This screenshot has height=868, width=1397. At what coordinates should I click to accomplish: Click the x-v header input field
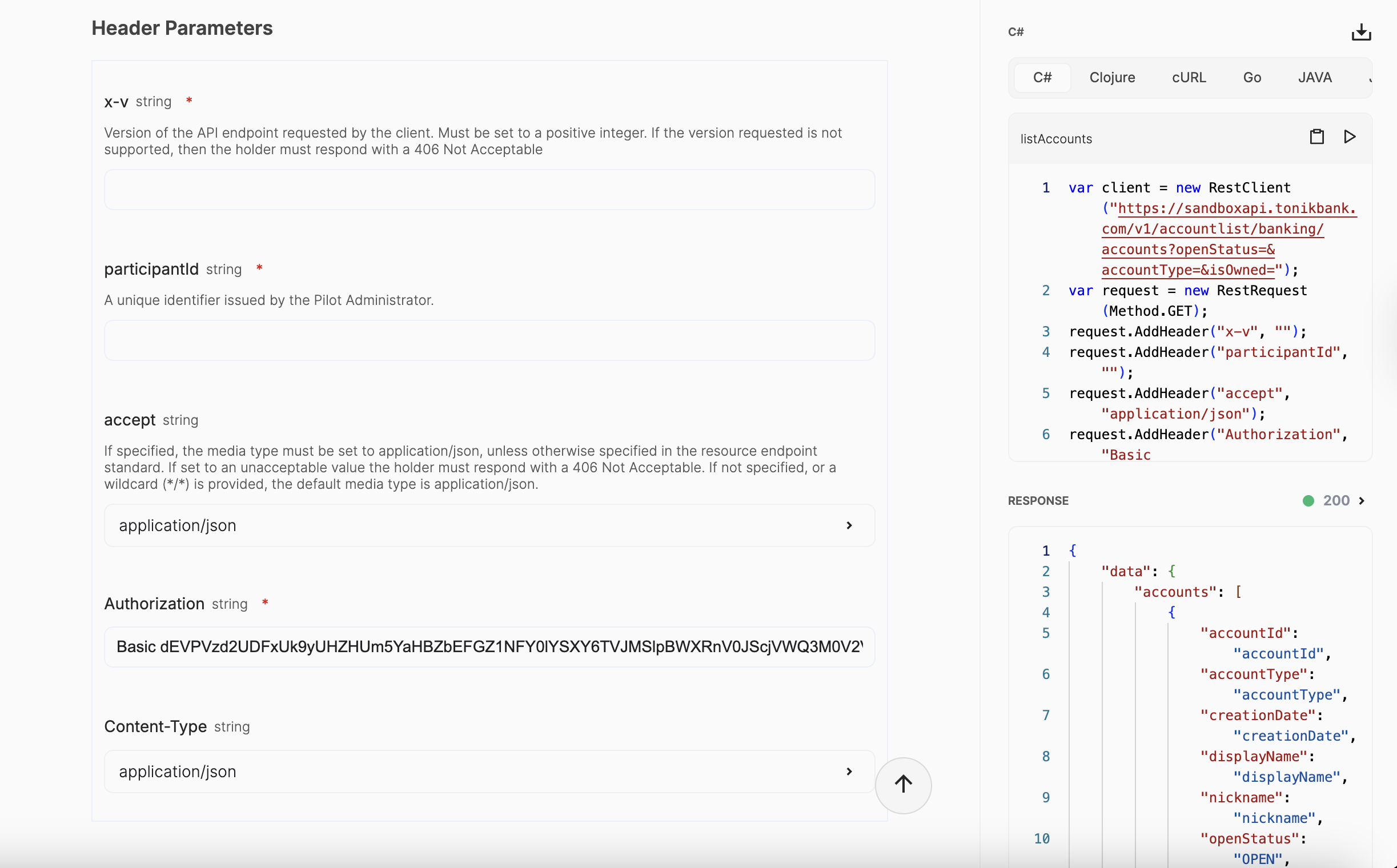[489, 190]
